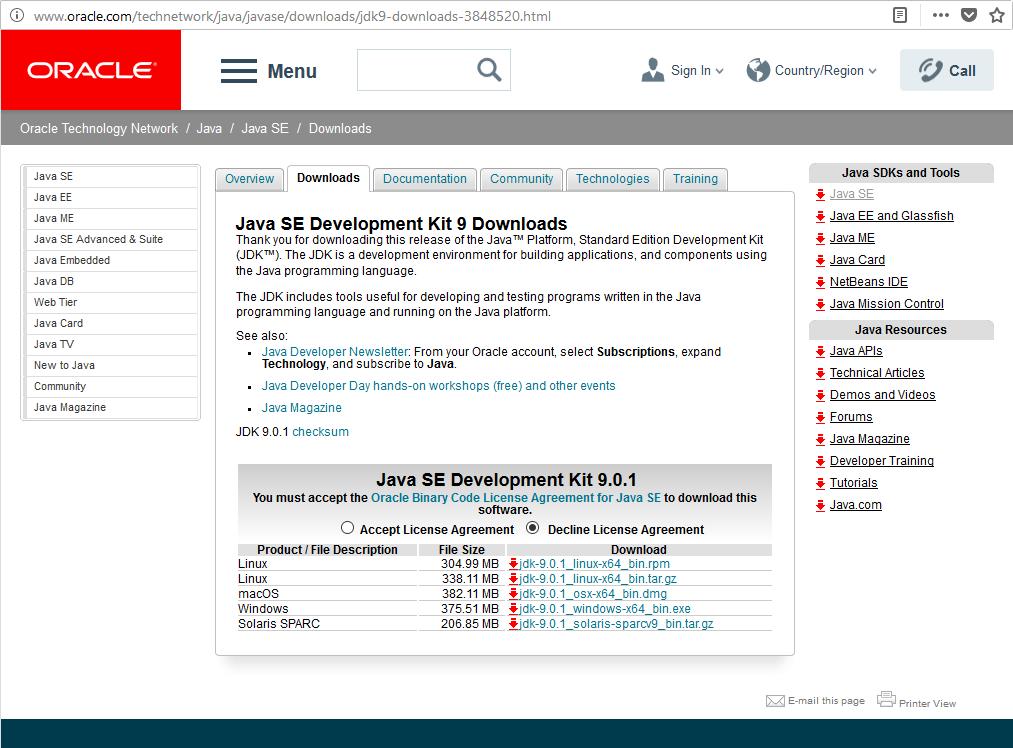Expand the Country/Region dropdown arrow
The width and height of the screenshot is (1013, 748).
coord(873,71)
